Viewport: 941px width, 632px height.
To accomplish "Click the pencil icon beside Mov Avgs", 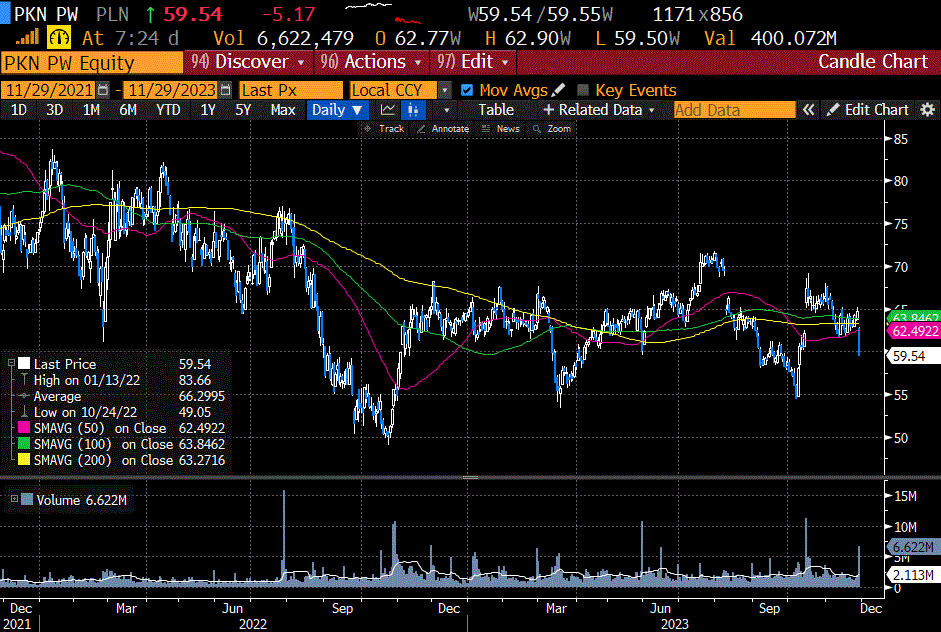I will click(558, 90).
